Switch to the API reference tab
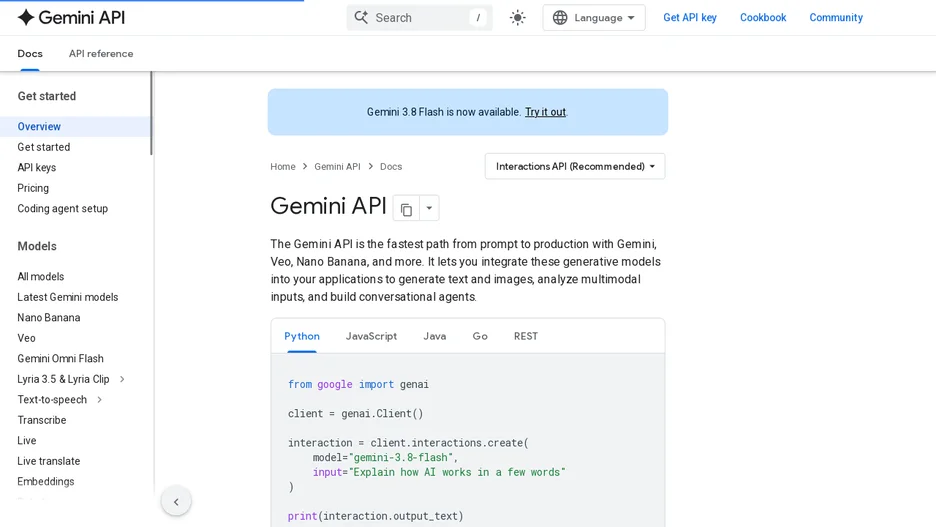Viewport: 936px width, 527px height. click(101, 54)
